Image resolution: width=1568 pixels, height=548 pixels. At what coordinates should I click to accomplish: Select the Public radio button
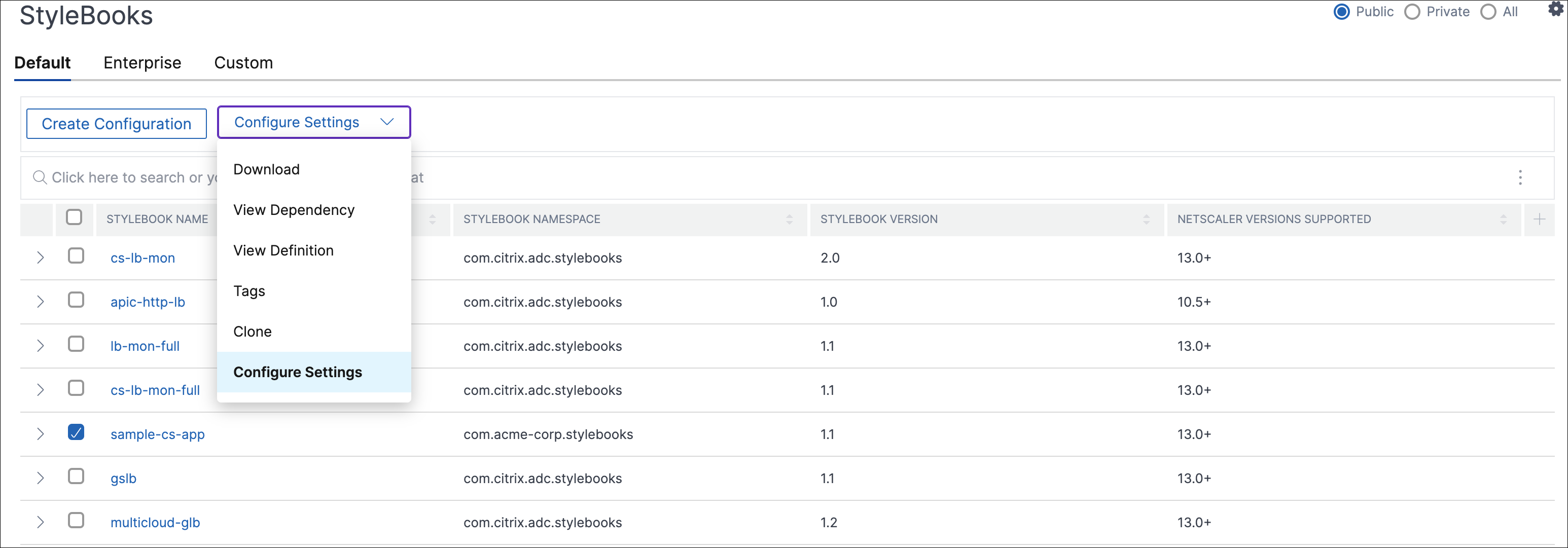click(x=1341, y=12)
